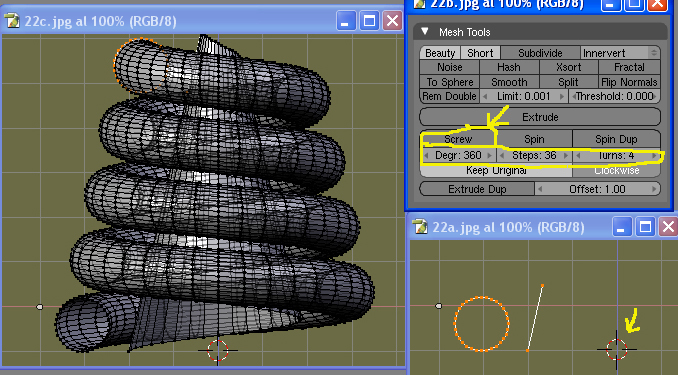
Task: Click the Xsort button
Action: point(569,67)
